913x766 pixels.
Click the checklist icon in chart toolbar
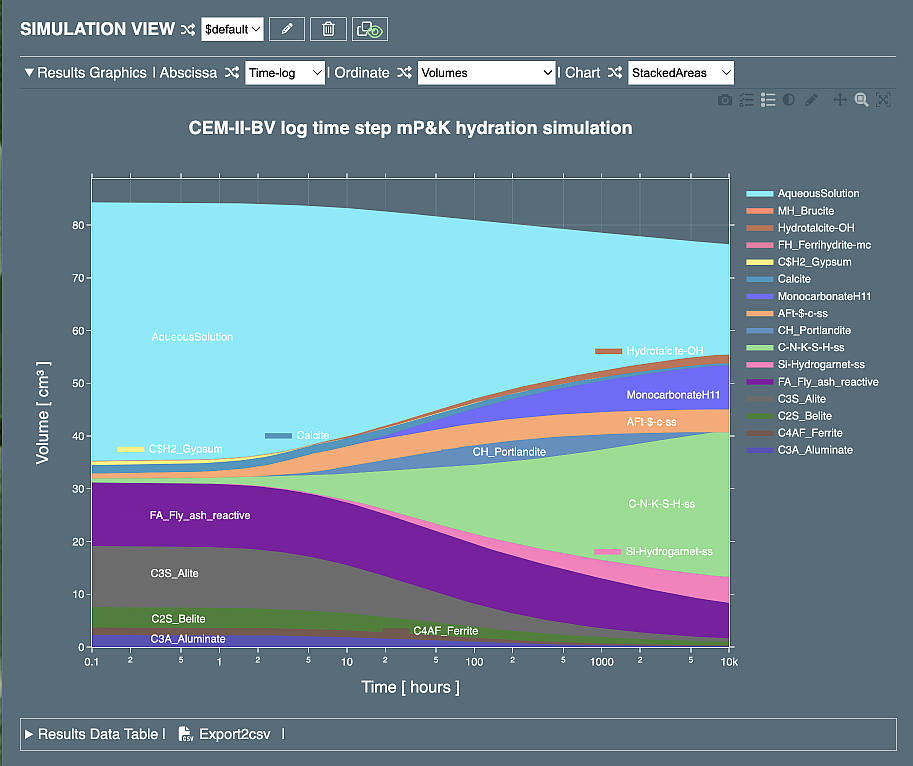pos(748,100)
